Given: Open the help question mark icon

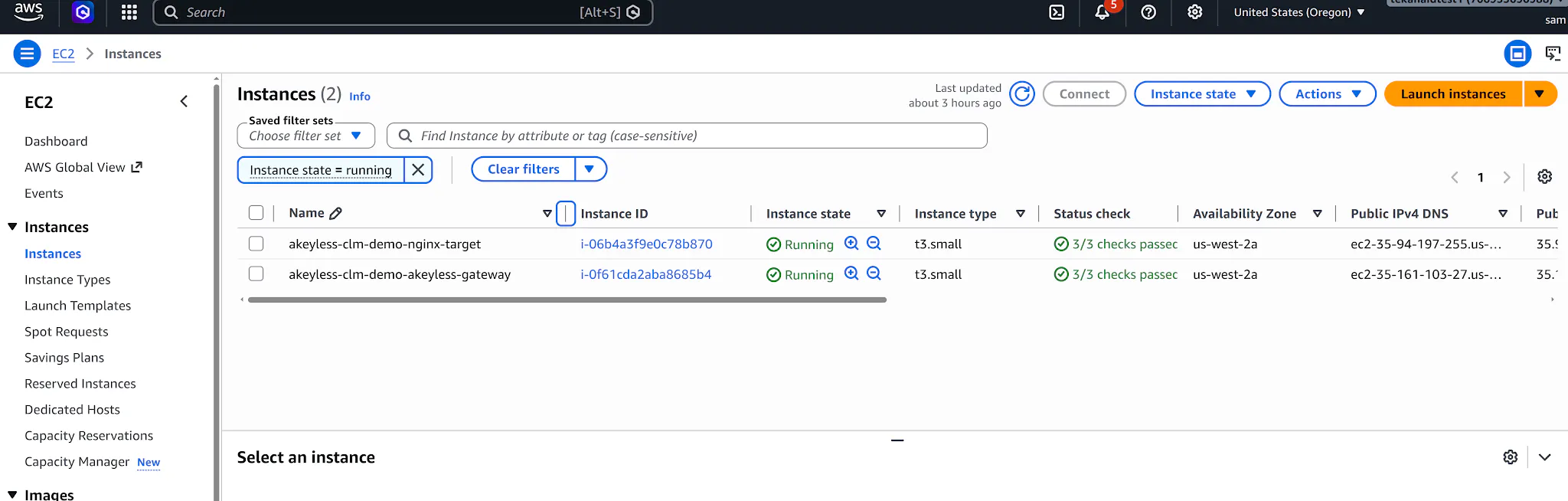Looking at the screenshot, I should pos(1148,12).
